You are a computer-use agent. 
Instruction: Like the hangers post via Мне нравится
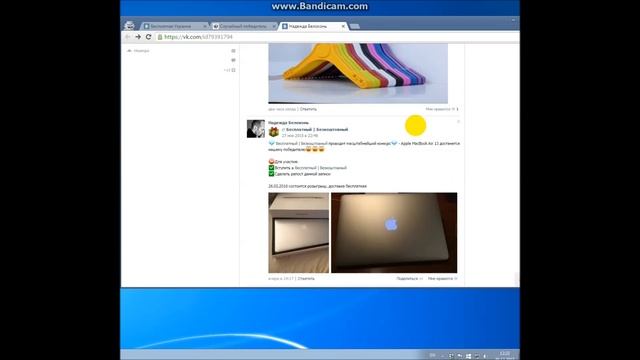click(442, 109)
